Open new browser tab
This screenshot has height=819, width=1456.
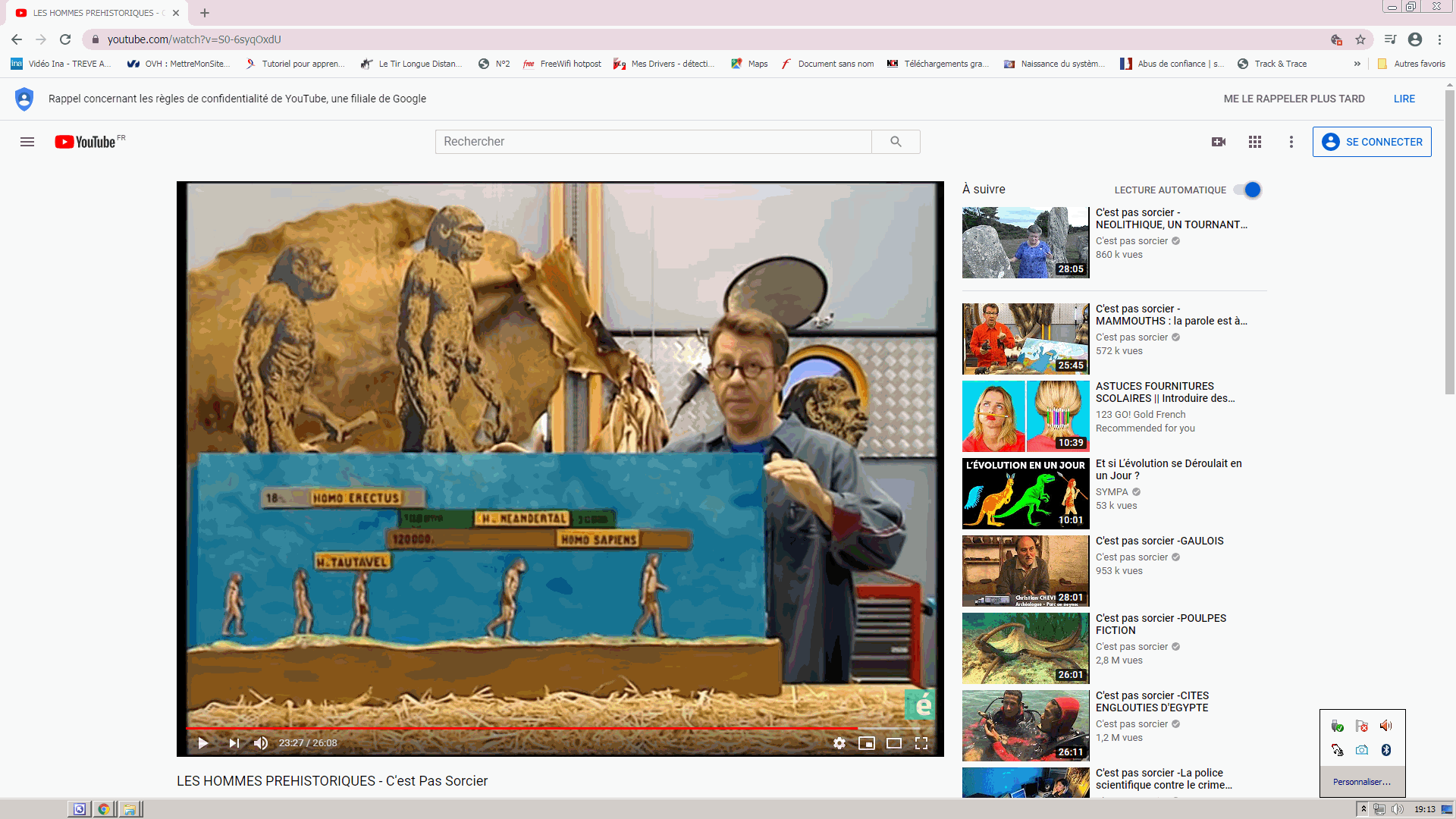[205, 13]
